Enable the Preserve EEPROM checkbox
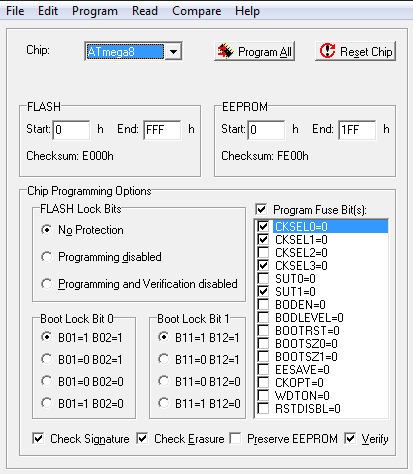413x474 pixels. 236,438
